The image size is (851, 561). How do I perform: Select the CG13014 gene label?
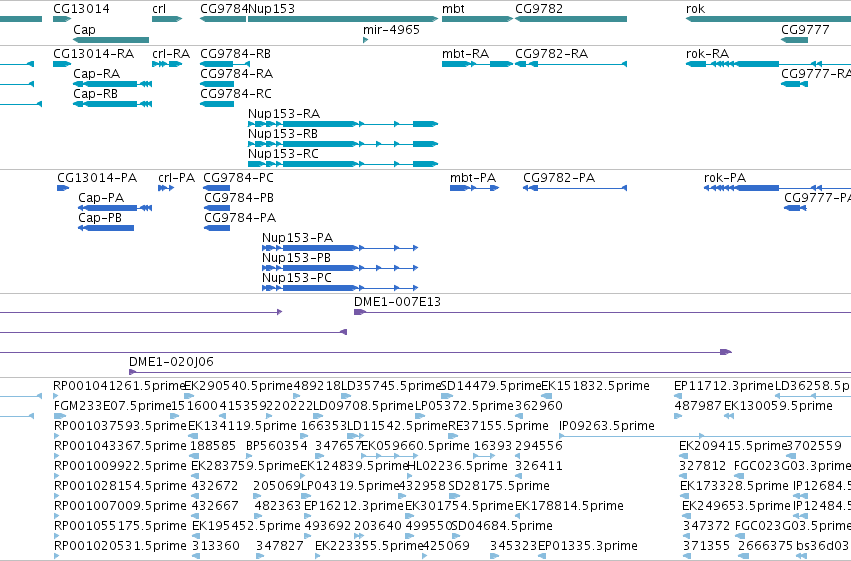(81, 9)
